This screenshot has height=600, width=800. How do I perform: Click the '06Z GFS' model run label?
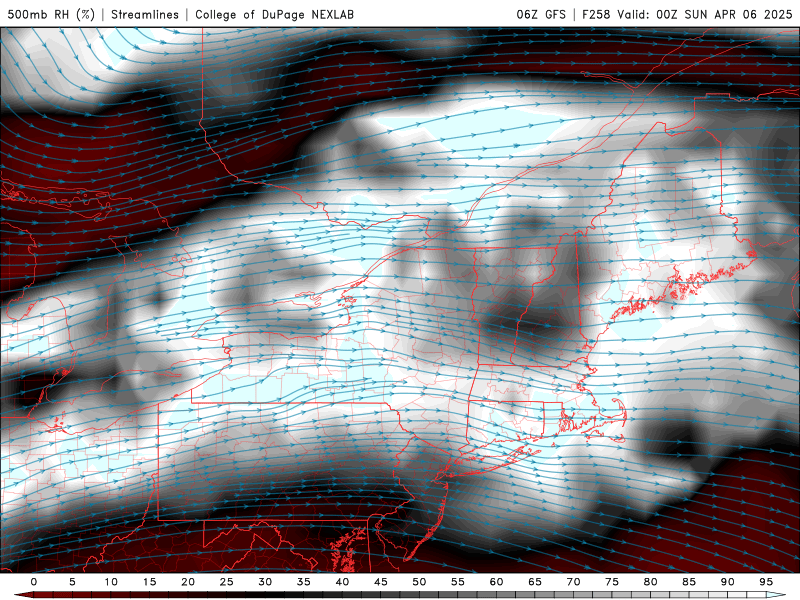(x=541, y=14)
